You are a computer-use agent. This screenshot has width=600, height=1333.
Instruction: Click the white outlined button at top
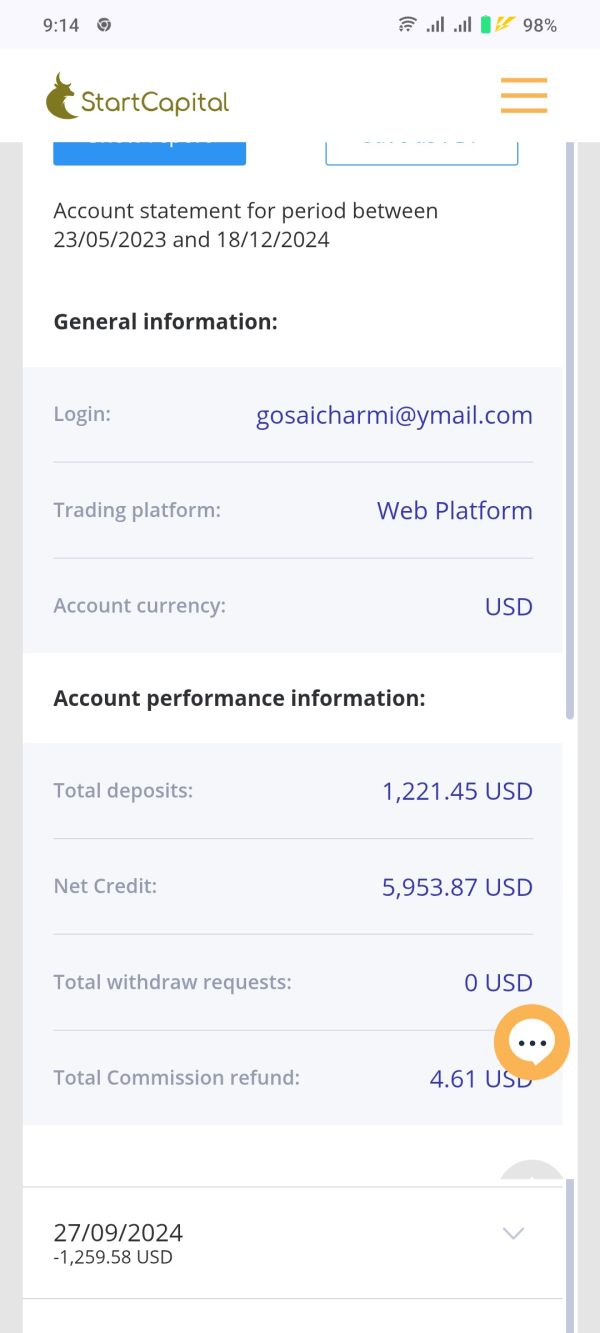422,153
